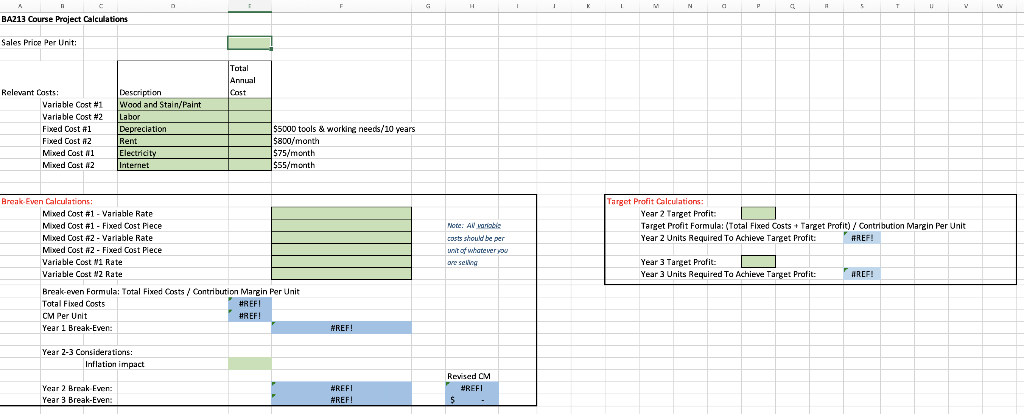
Task: Select the annual cost cell beside Electricity
Action: pyautogui.click(x=249, y=153)
